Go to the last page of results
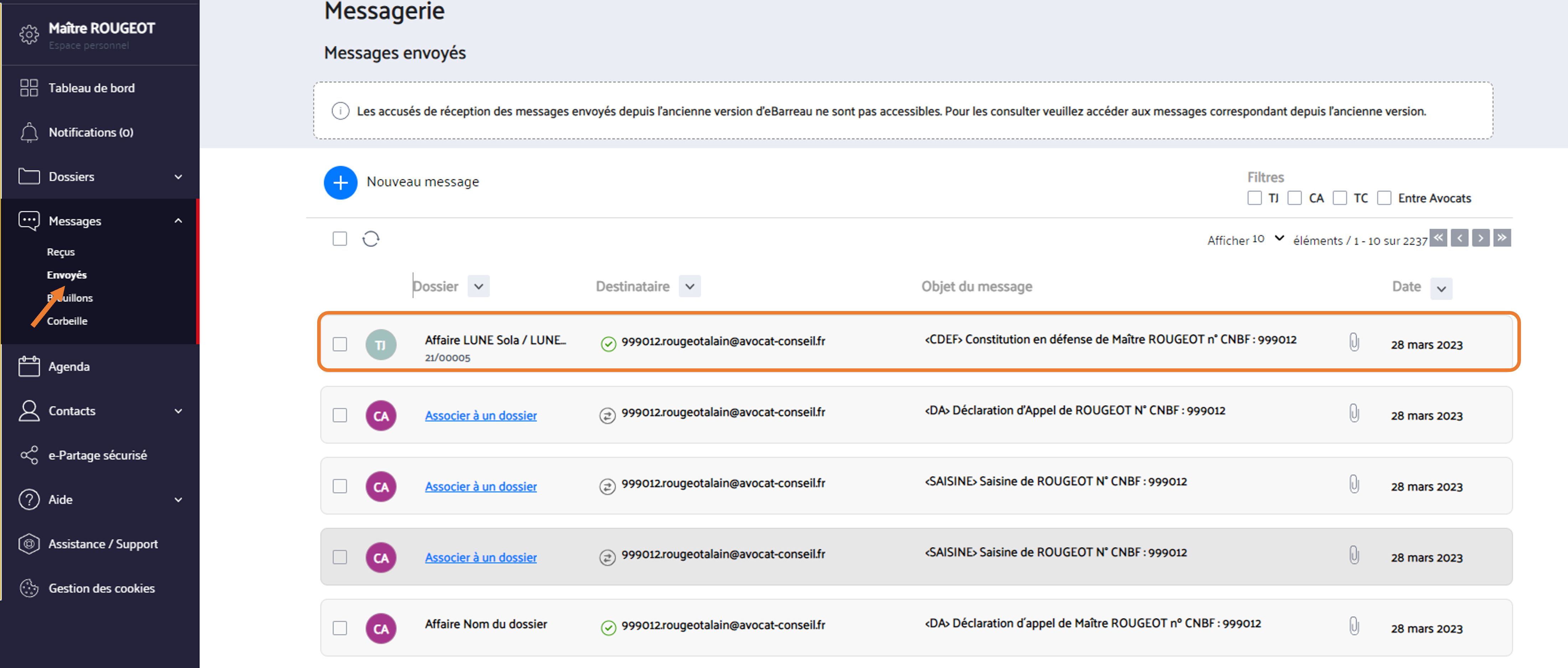The width and height of the screenshot is (1568, 668). point(1502,238)
